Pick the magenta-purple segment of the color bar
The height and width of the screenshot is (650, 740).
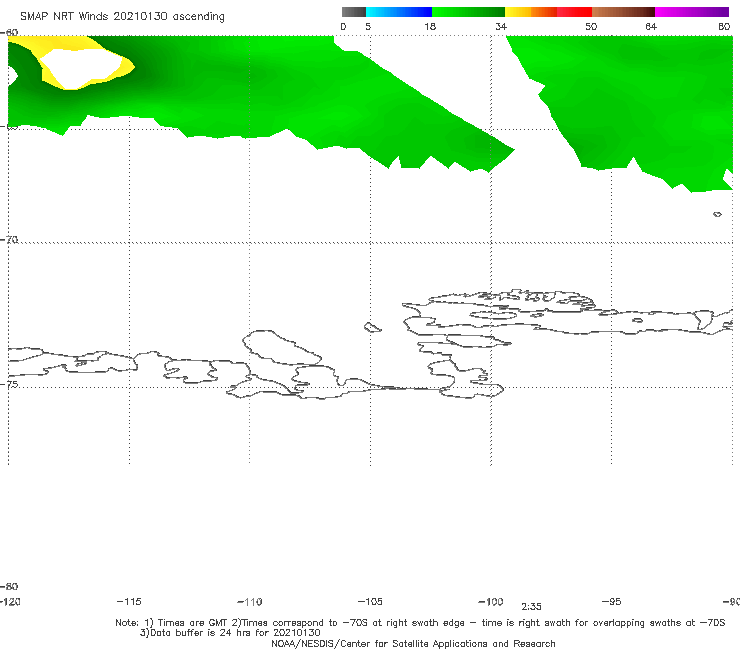[692, 12]
